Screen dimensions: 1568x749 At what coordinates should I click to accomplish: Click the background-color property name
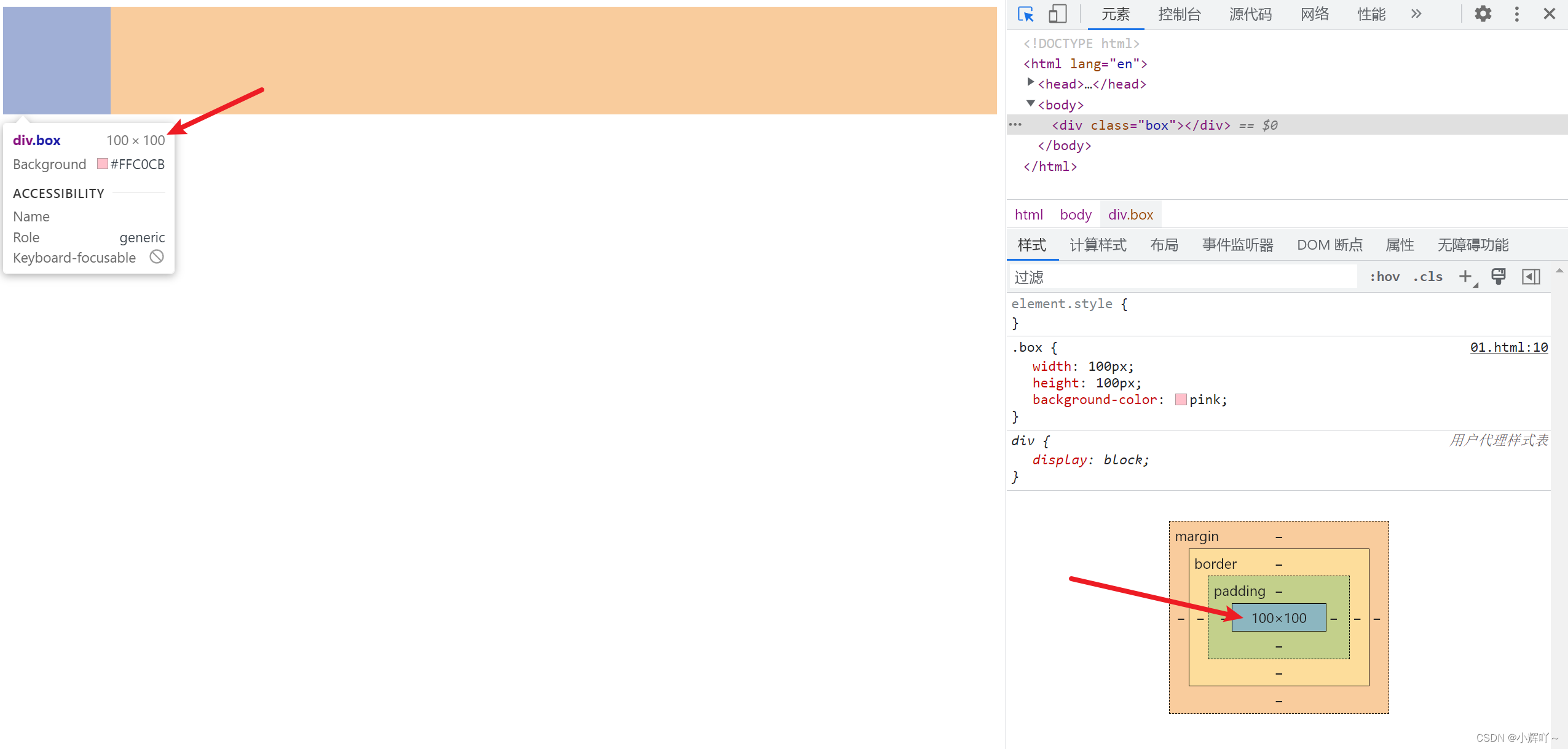click(1095, 400)
